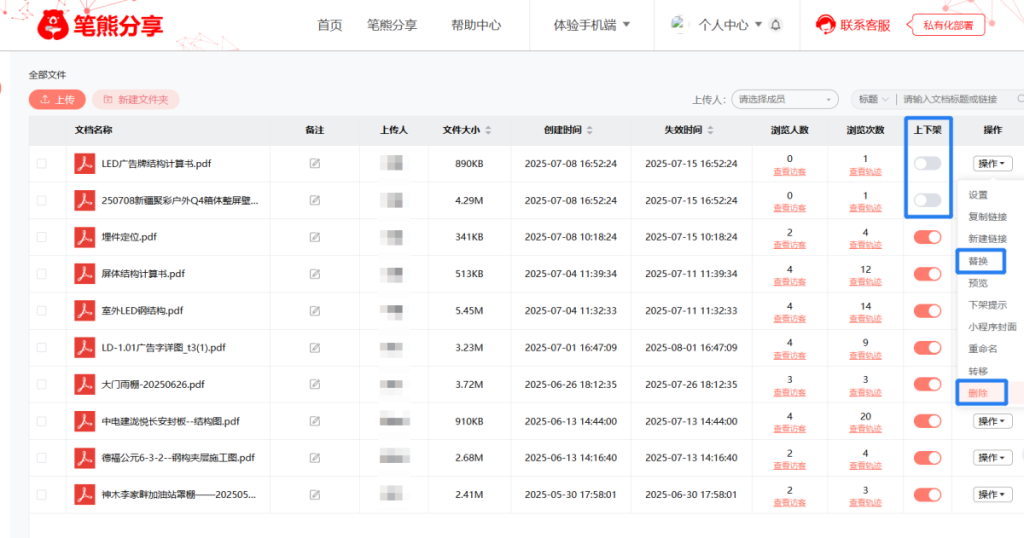Click the 上传 upload button

pyautogui.click(x=57, y=99)
